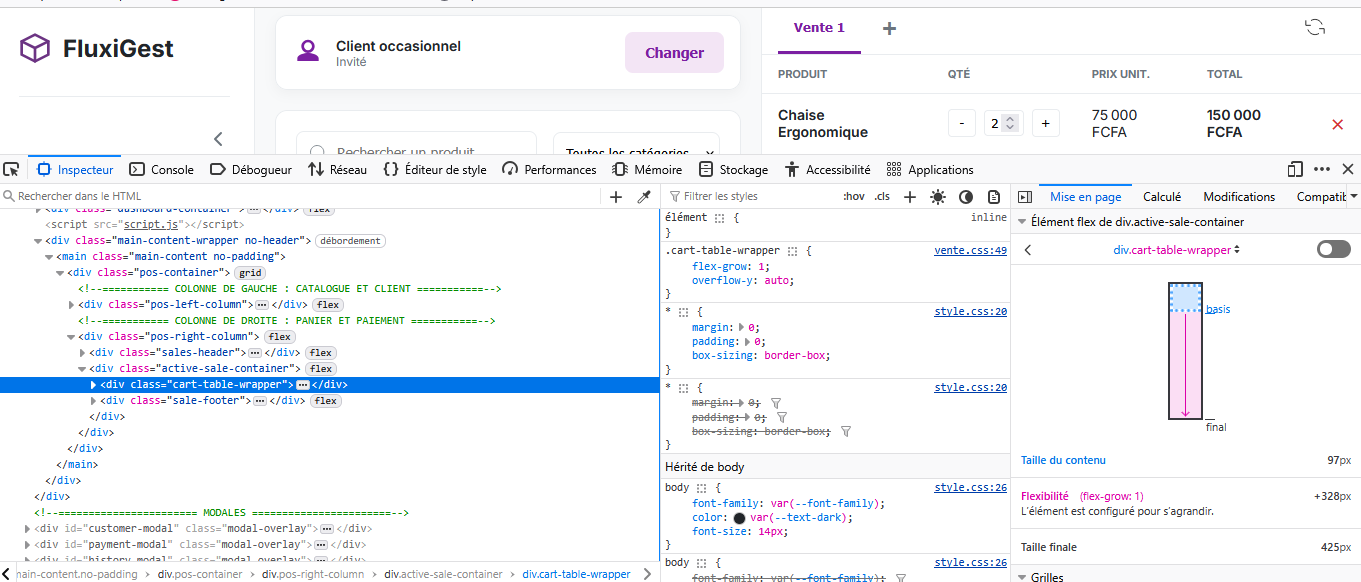The image size is (1361, 582).
Task: Close the developer tools panel
Action: point(1347,169)
